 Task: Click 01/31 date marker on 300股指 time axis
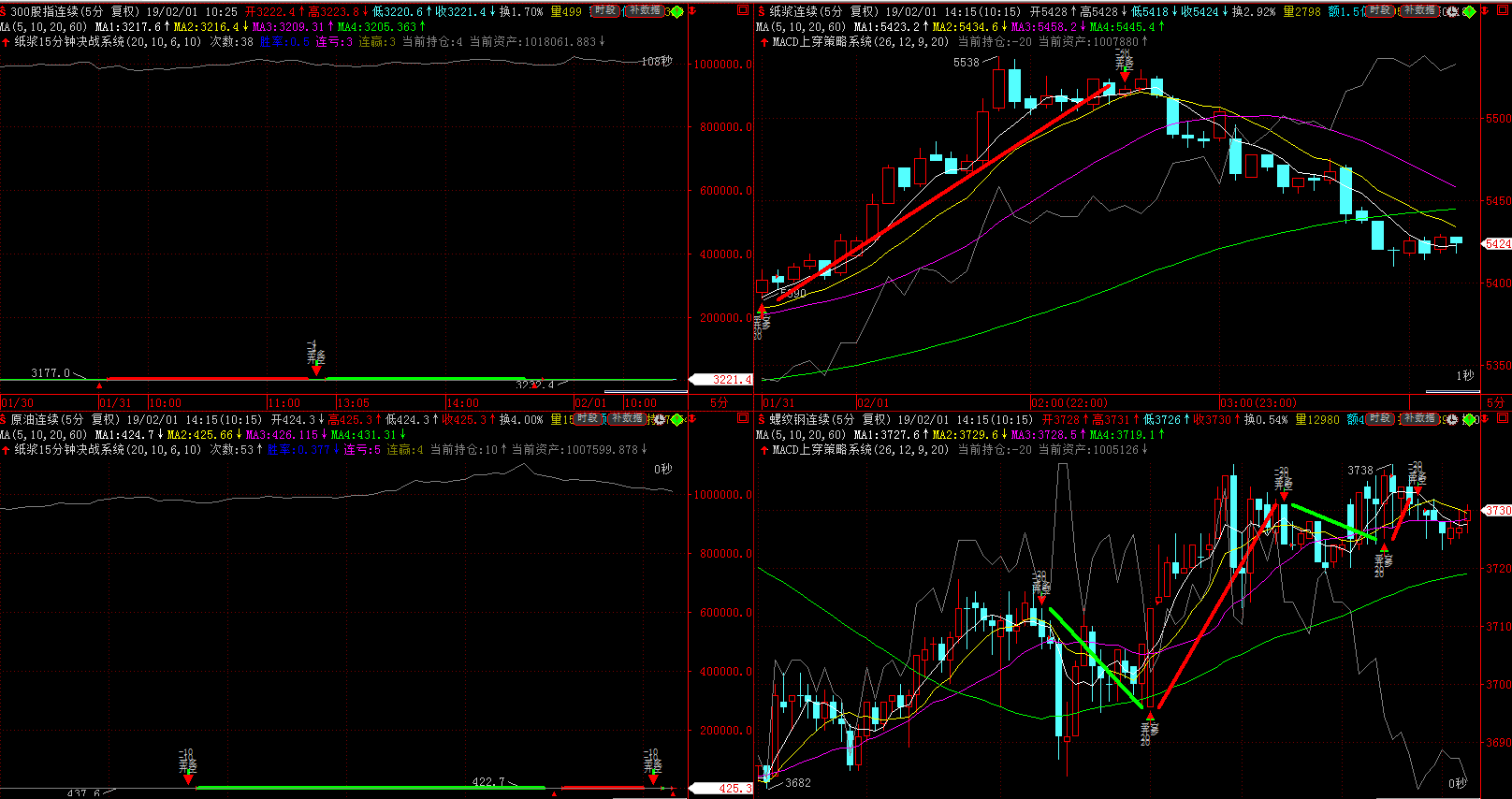coord(116,403)
